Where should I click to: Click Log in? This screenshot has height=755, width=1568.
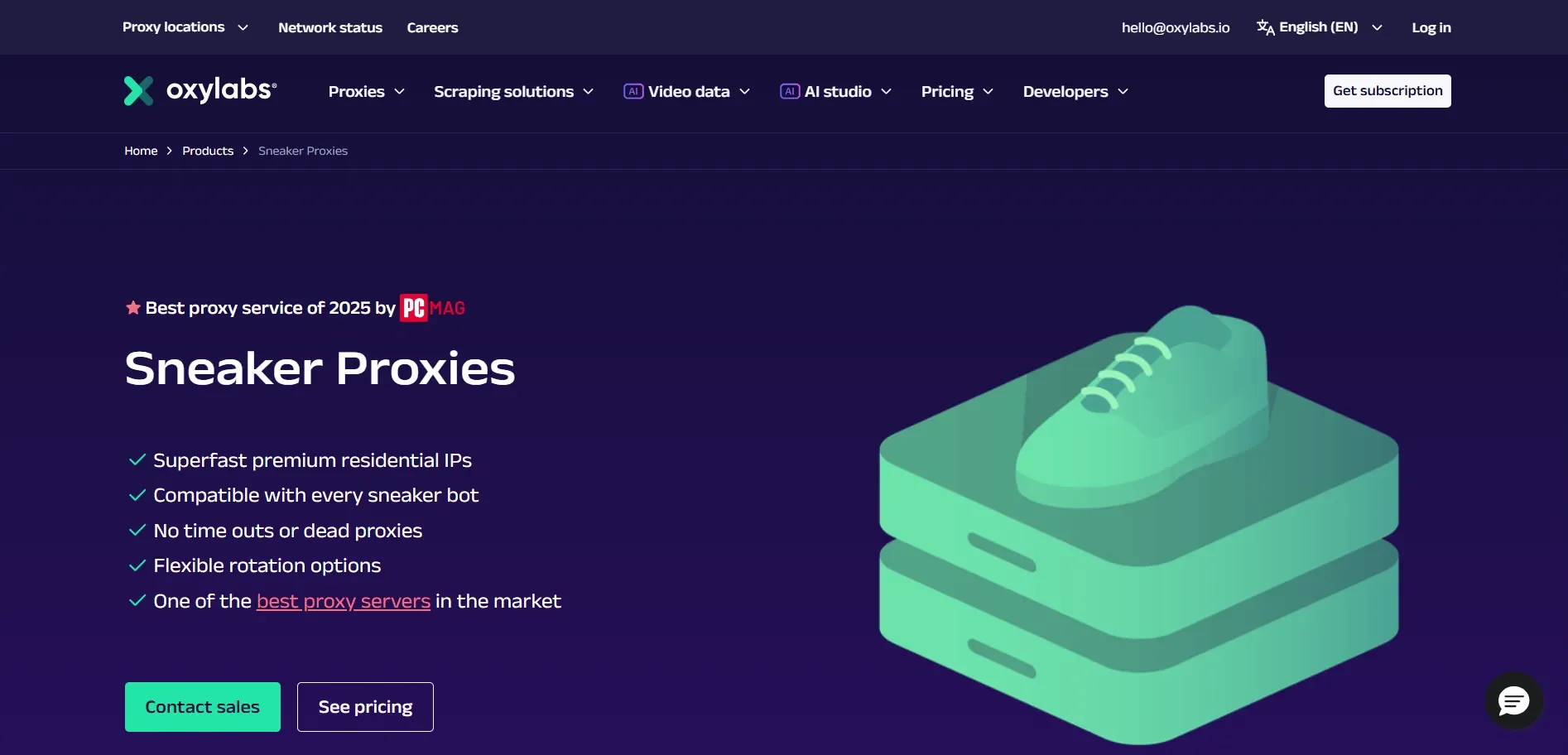tap(1431, 27)
